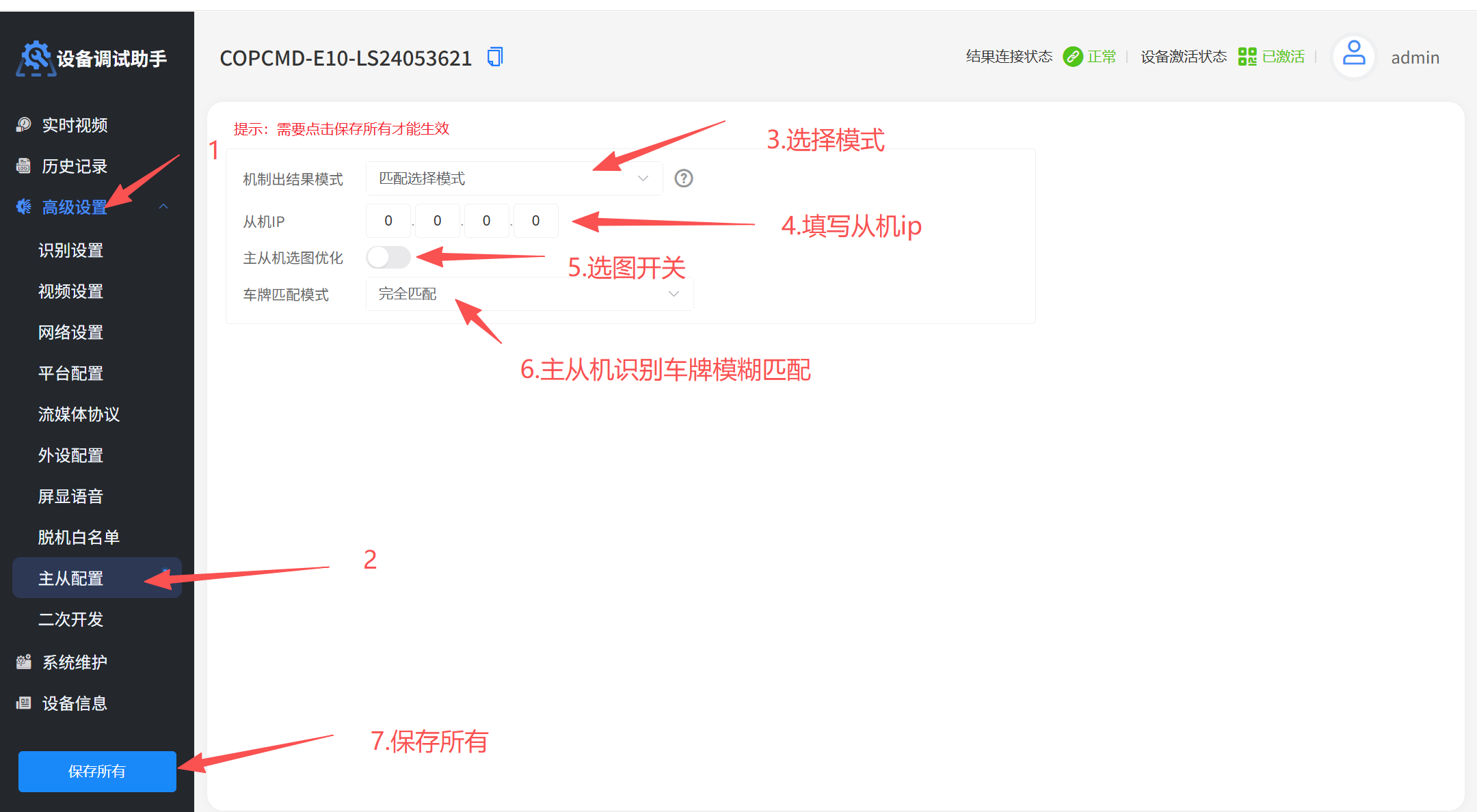Click the 设备调试助手 logo icon
This screenshot has width=1477, height=812.
tap(36, 57)
